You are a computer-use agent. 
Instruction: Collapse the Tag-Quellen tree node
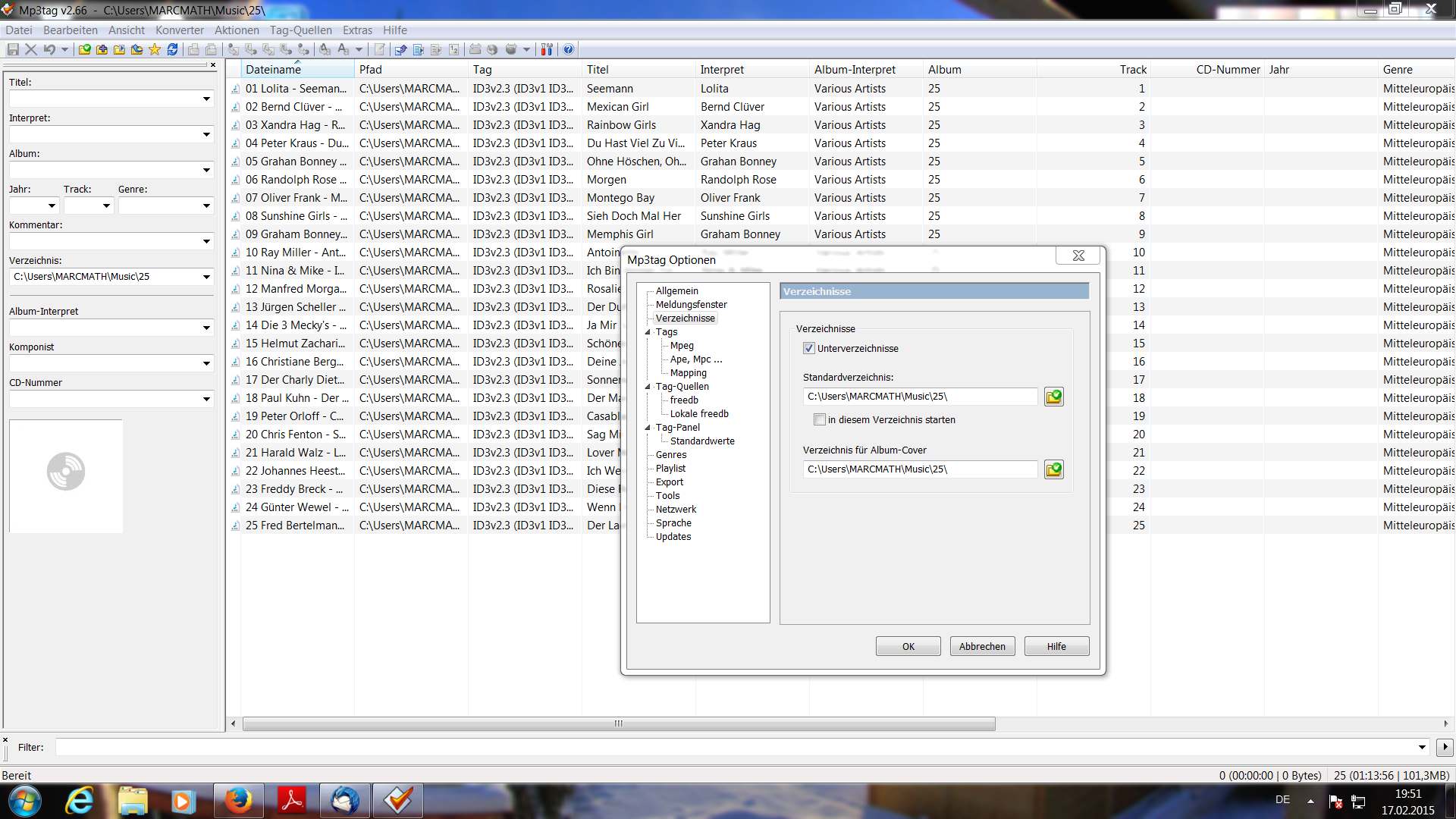tap(648, 387)
